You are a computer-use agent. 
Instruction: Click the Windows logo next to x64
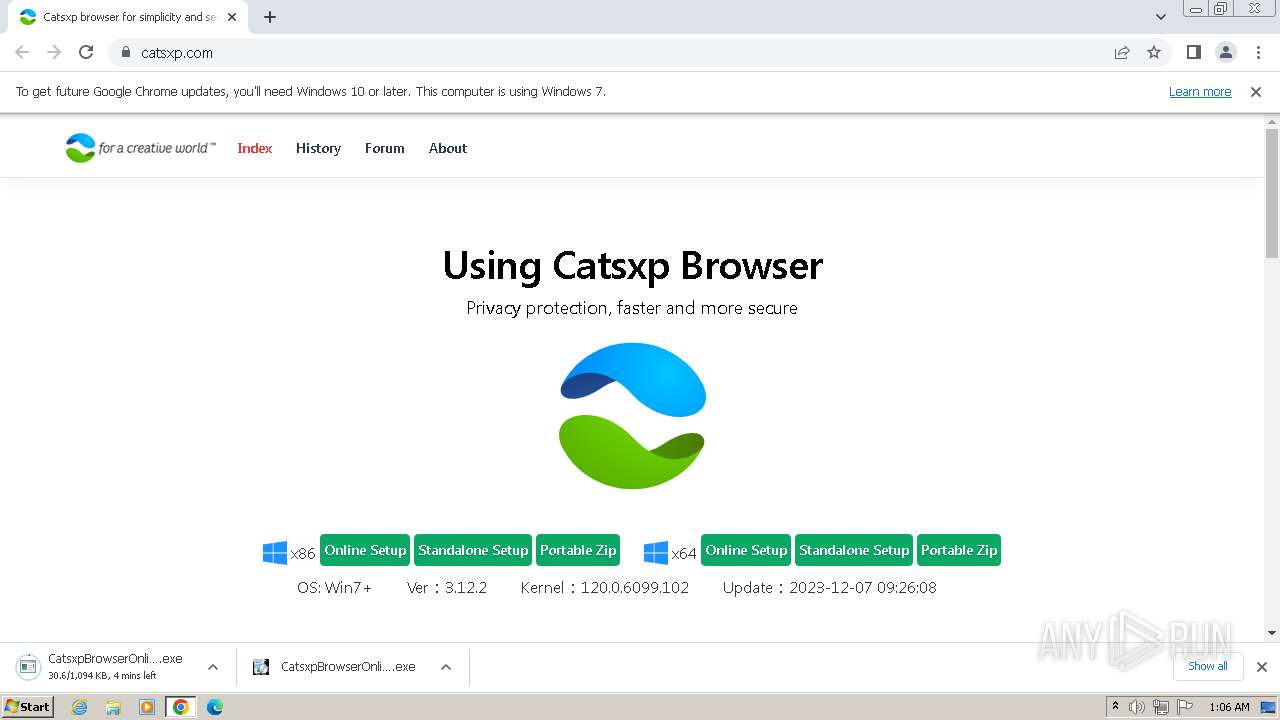[x=656, y=553]
